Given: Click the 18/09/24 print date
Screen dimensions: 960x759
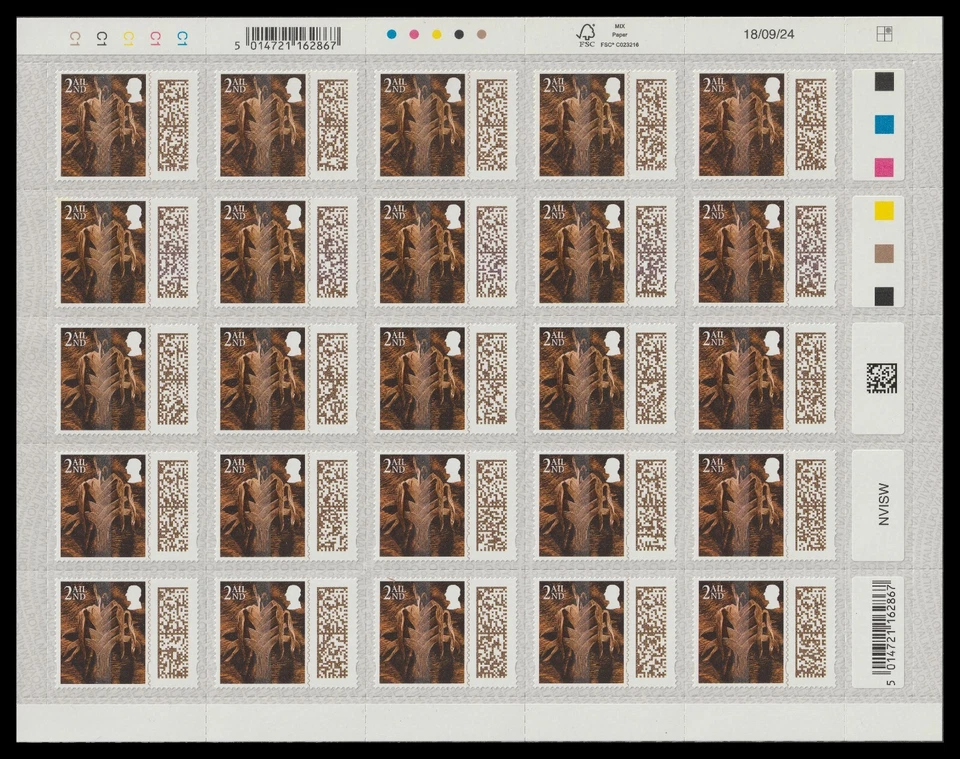Looking at the screenshot, I should (x=769, y=34).
